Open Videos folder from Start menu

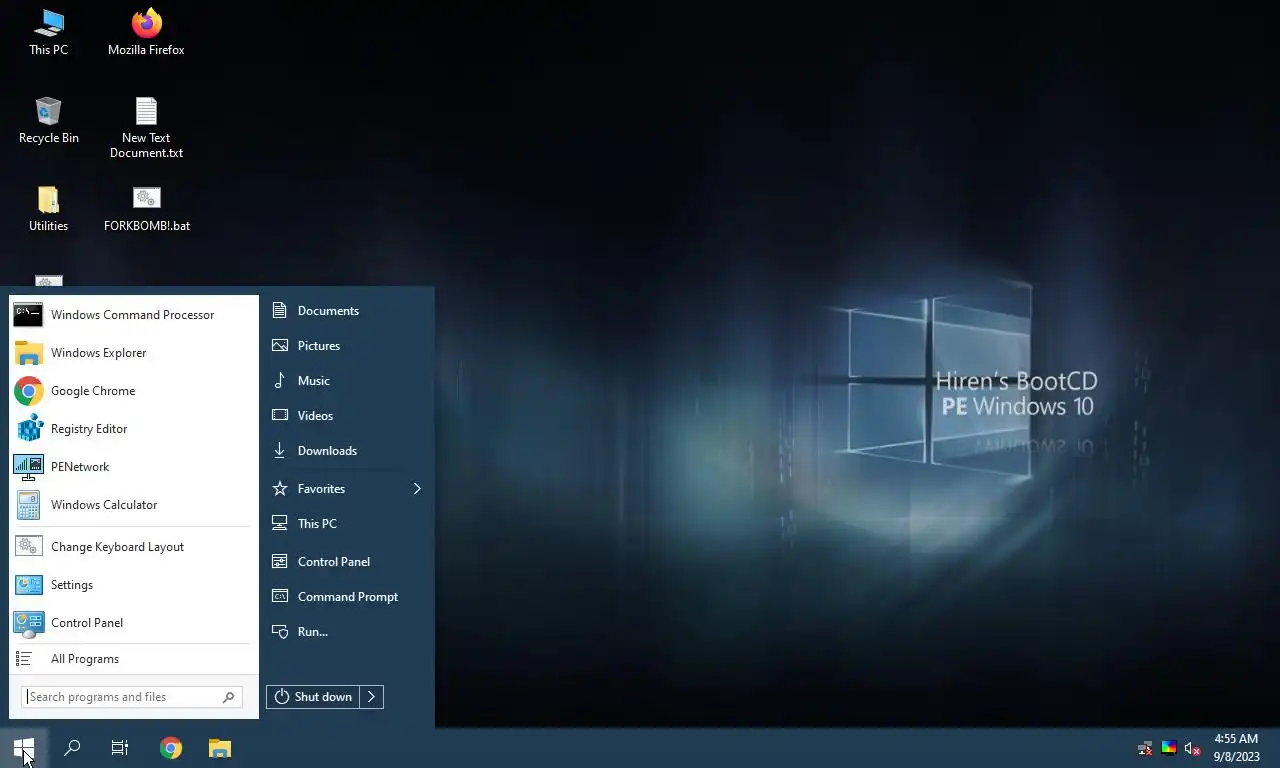pyautogui.click(x=347, y=416)
